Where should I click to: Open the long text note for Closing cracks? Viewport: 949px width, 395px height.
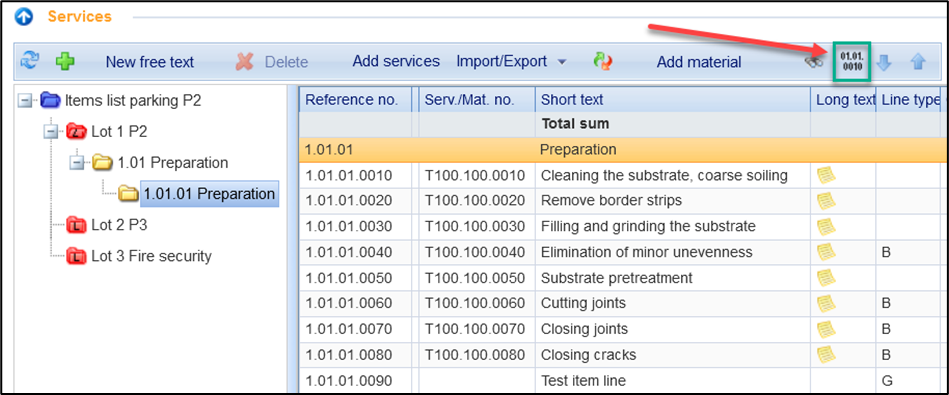click(826, 354)
